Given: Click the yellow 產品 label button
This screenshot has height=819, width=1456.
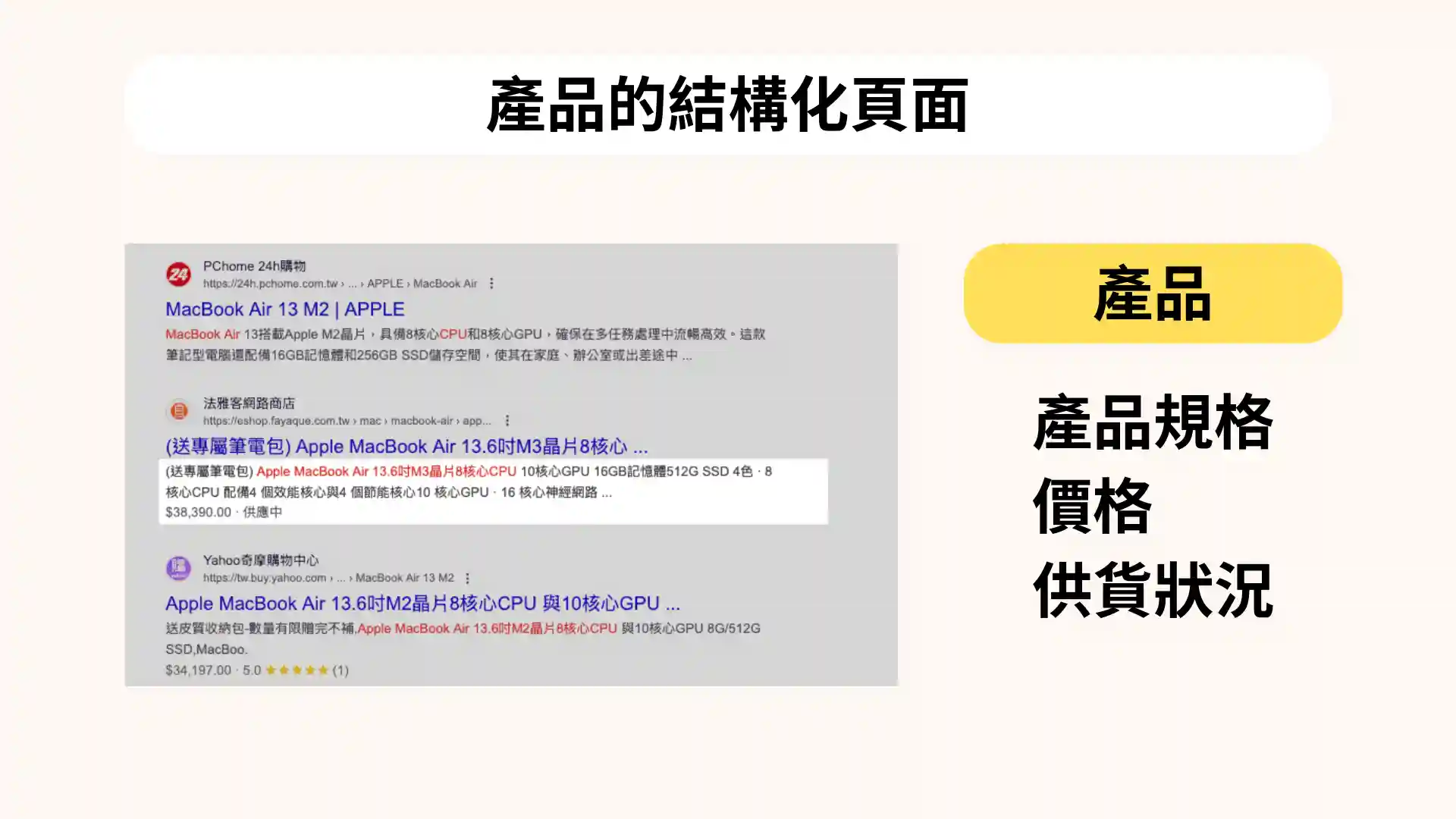Looking at the screenshot, I should 1152,293.
